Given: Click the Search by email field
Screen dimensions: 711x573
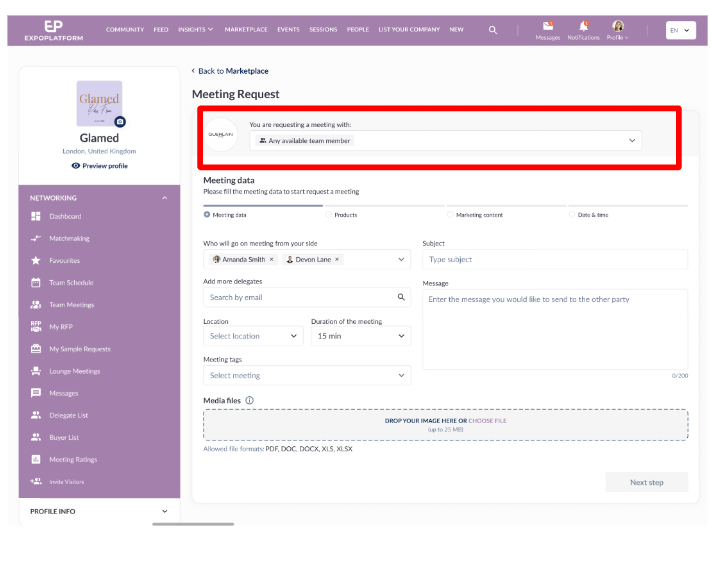Looking at the screenshot, I should 307,297.
